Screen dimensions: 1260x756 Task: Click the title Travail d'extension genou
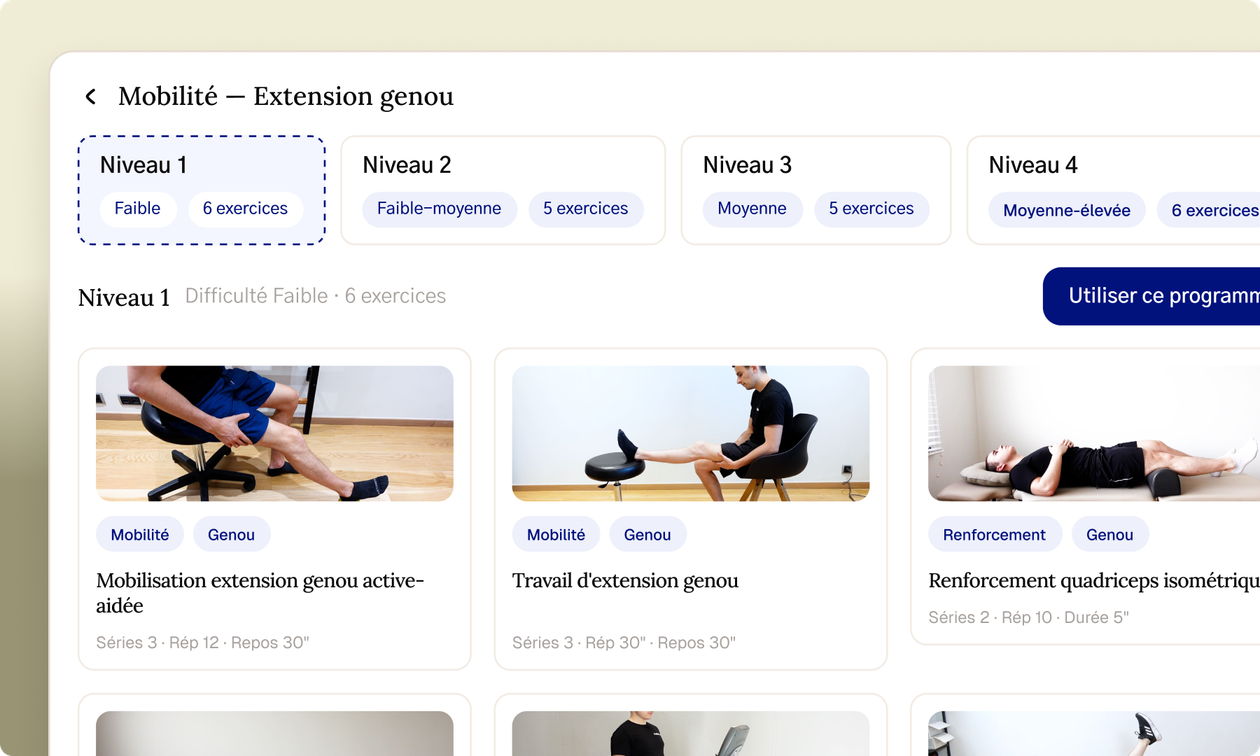625,581
